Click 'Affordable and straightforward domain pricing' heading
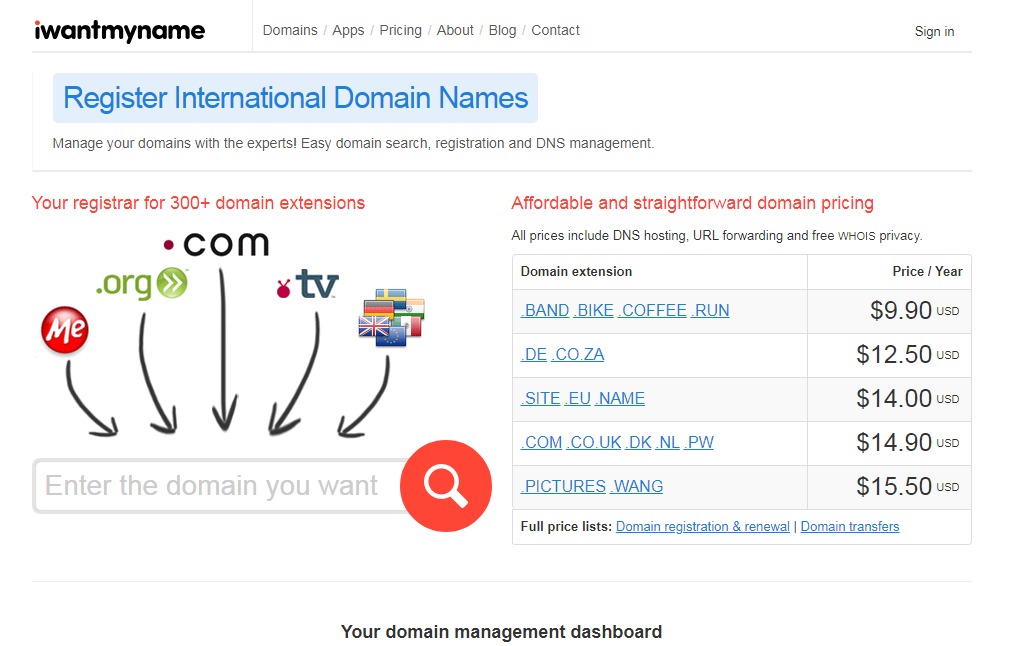 click(x=692, y=203)
